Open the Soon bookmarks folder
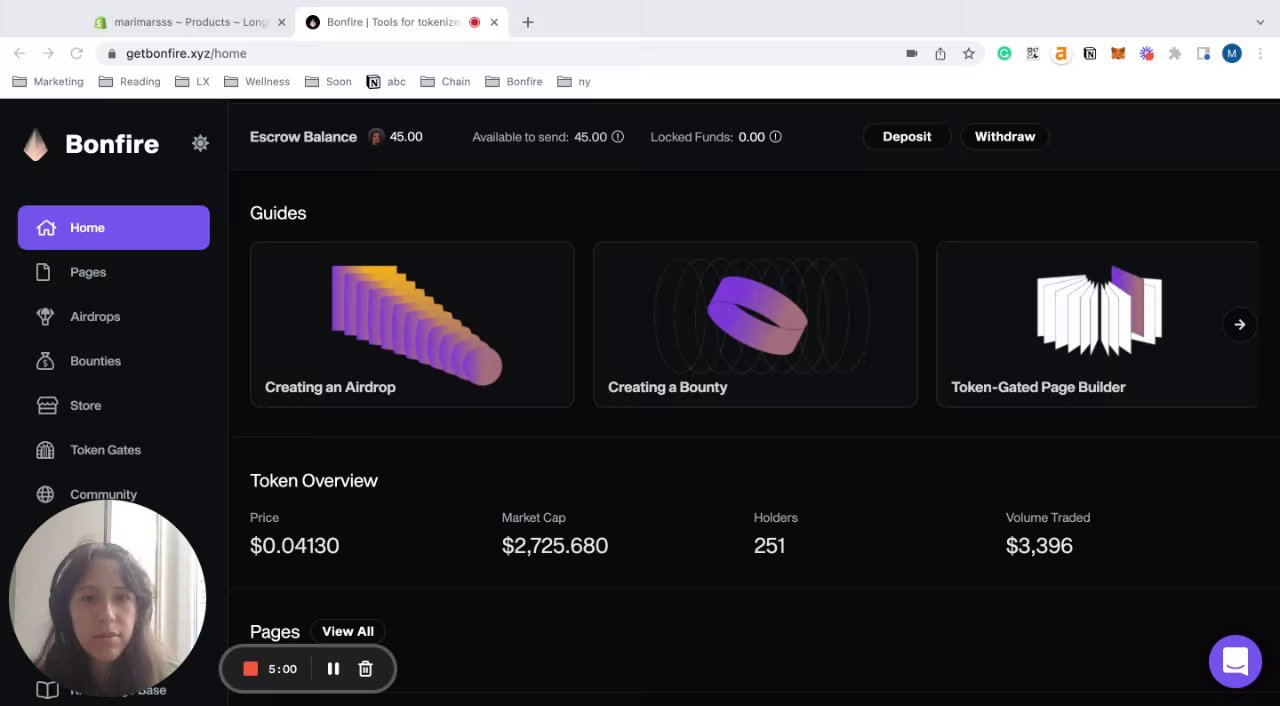Screen dimensions: 1280x706 click(x=328, y=81)
